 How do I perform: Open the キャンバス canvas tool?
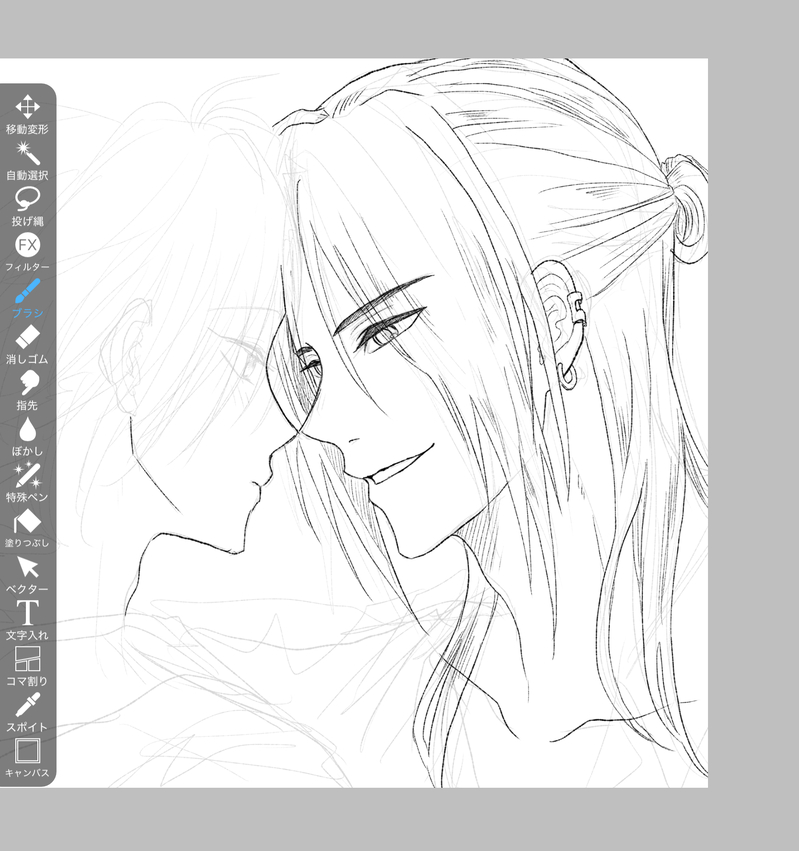(x=27, y=759)
